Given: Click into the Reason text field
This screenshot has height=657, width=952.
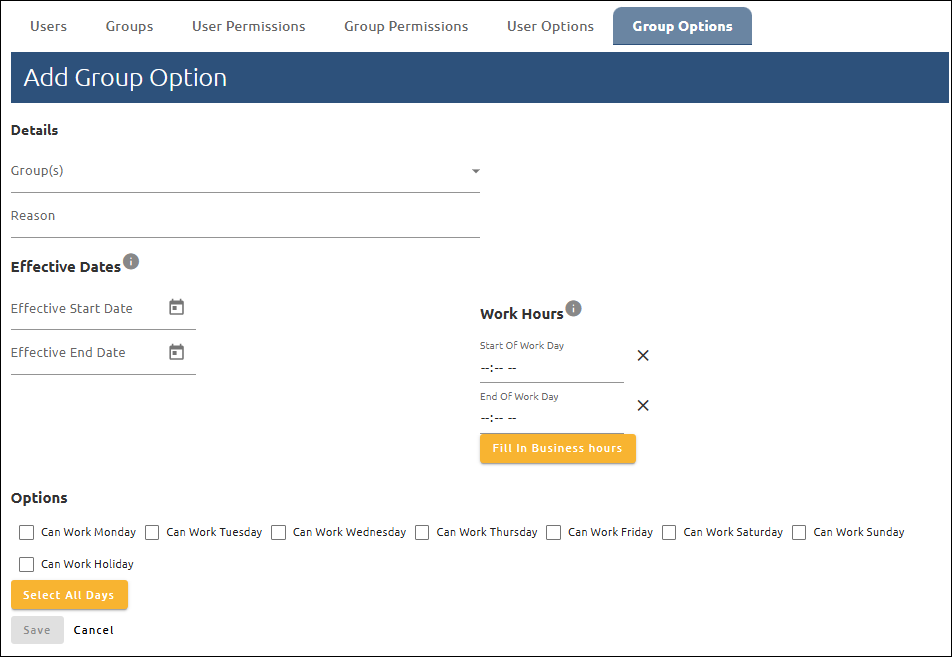Looking at the screenshot, I should [245, 217].
